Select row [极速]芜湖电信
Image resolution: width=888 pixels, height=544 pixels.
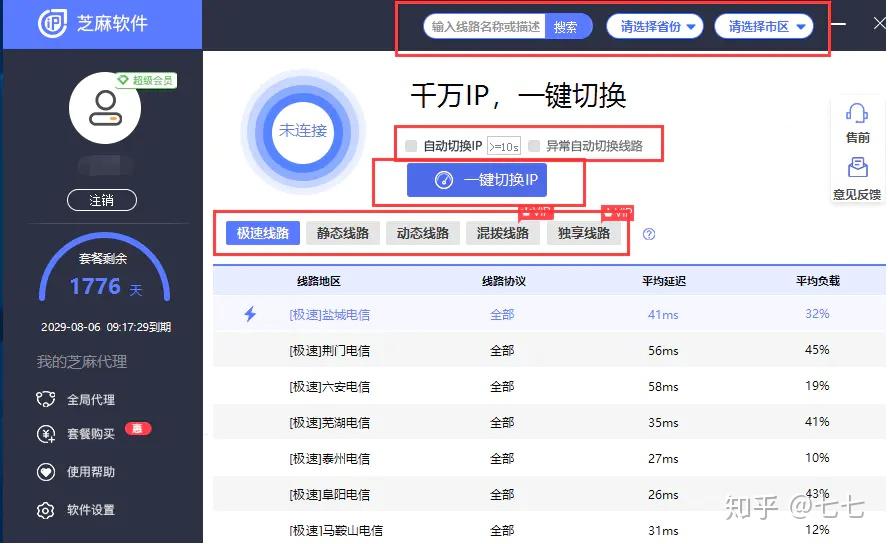tap(549, 422)
